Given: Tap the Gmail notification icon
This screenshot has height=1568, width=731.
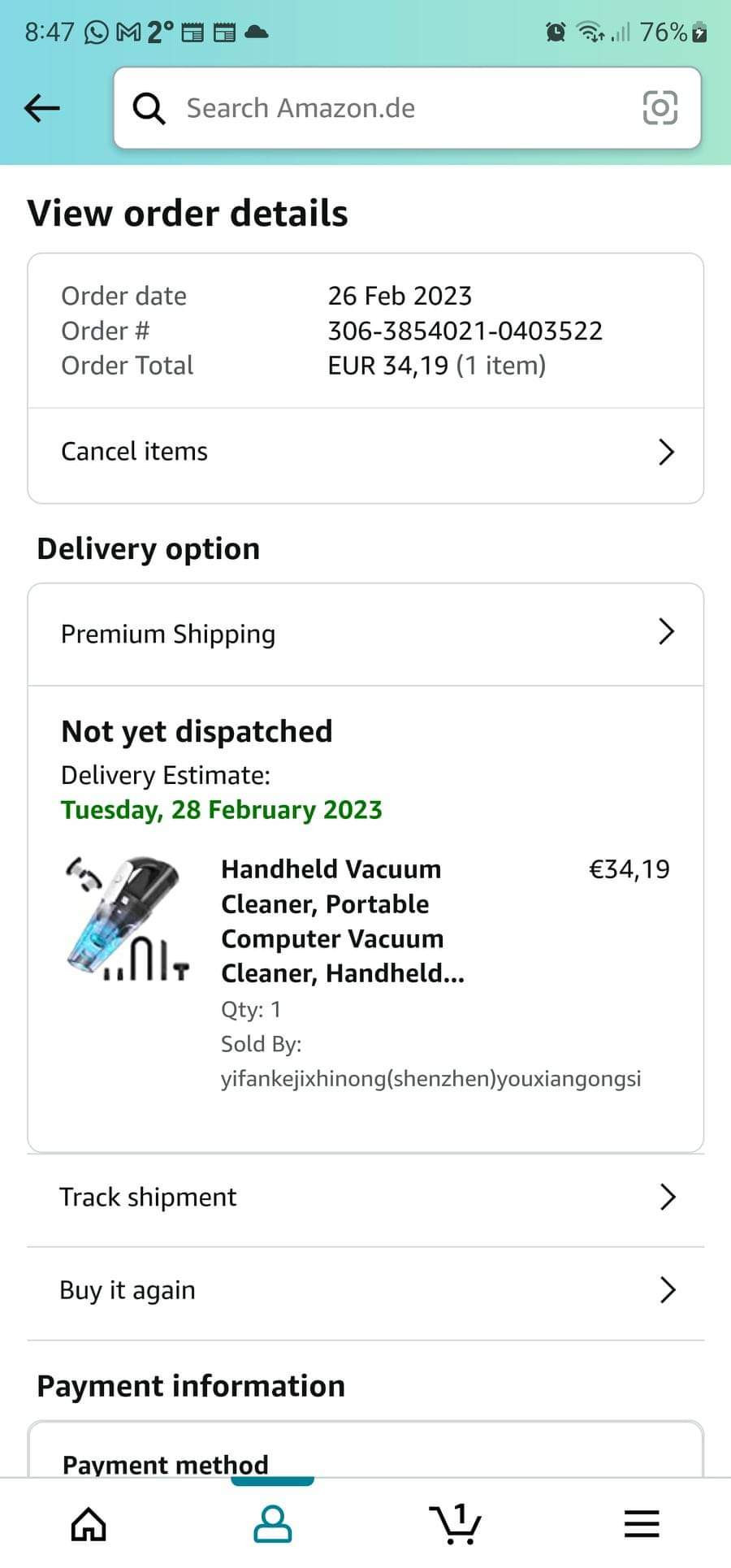Looking at the screenshot, I should tap(128, 32).
